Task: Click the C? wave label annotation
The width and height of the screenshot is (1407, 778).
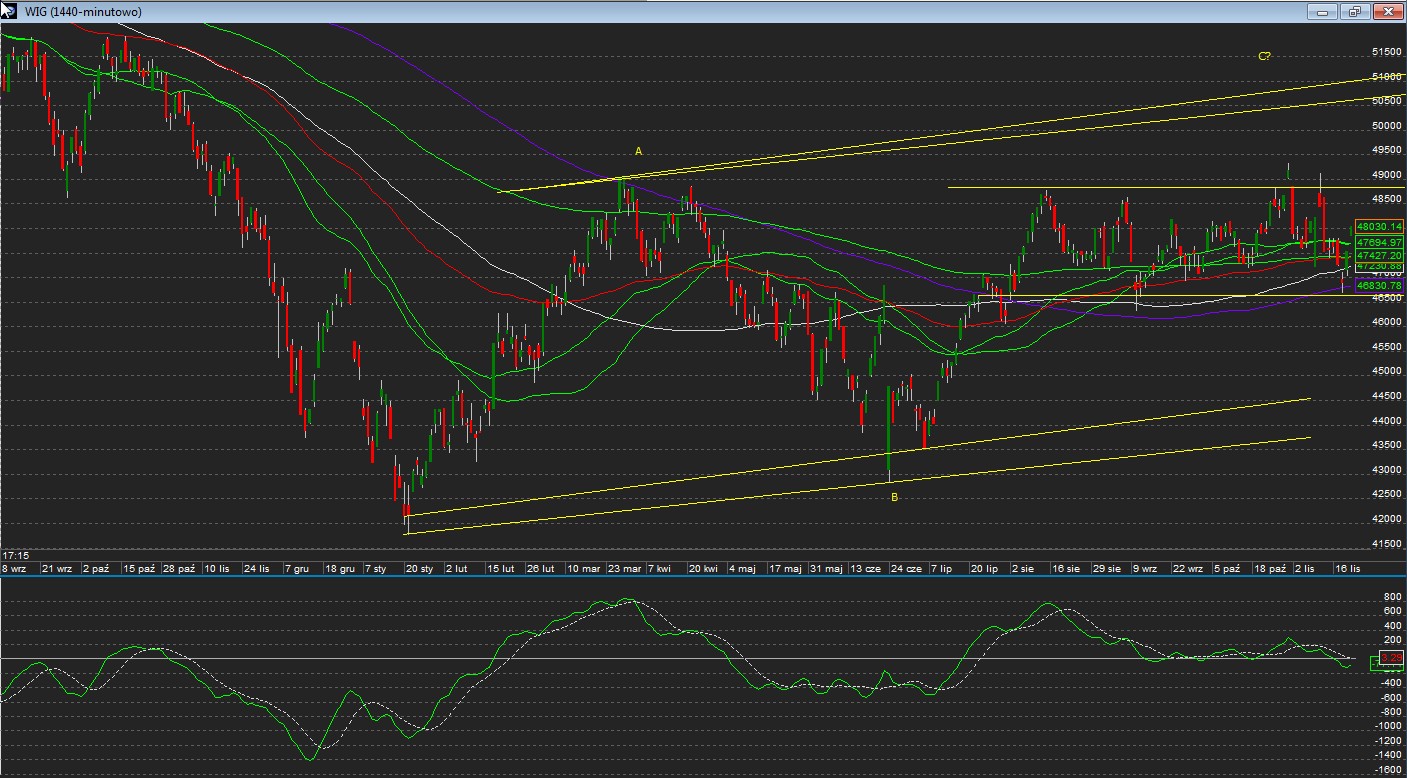Action: coord(1264,57)
